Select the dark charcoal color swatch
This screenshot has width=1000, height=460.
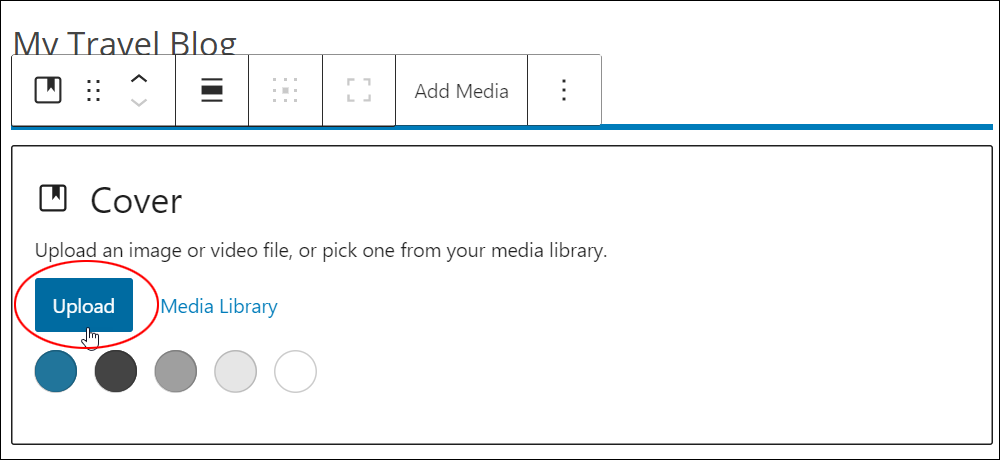click(116, 371)
